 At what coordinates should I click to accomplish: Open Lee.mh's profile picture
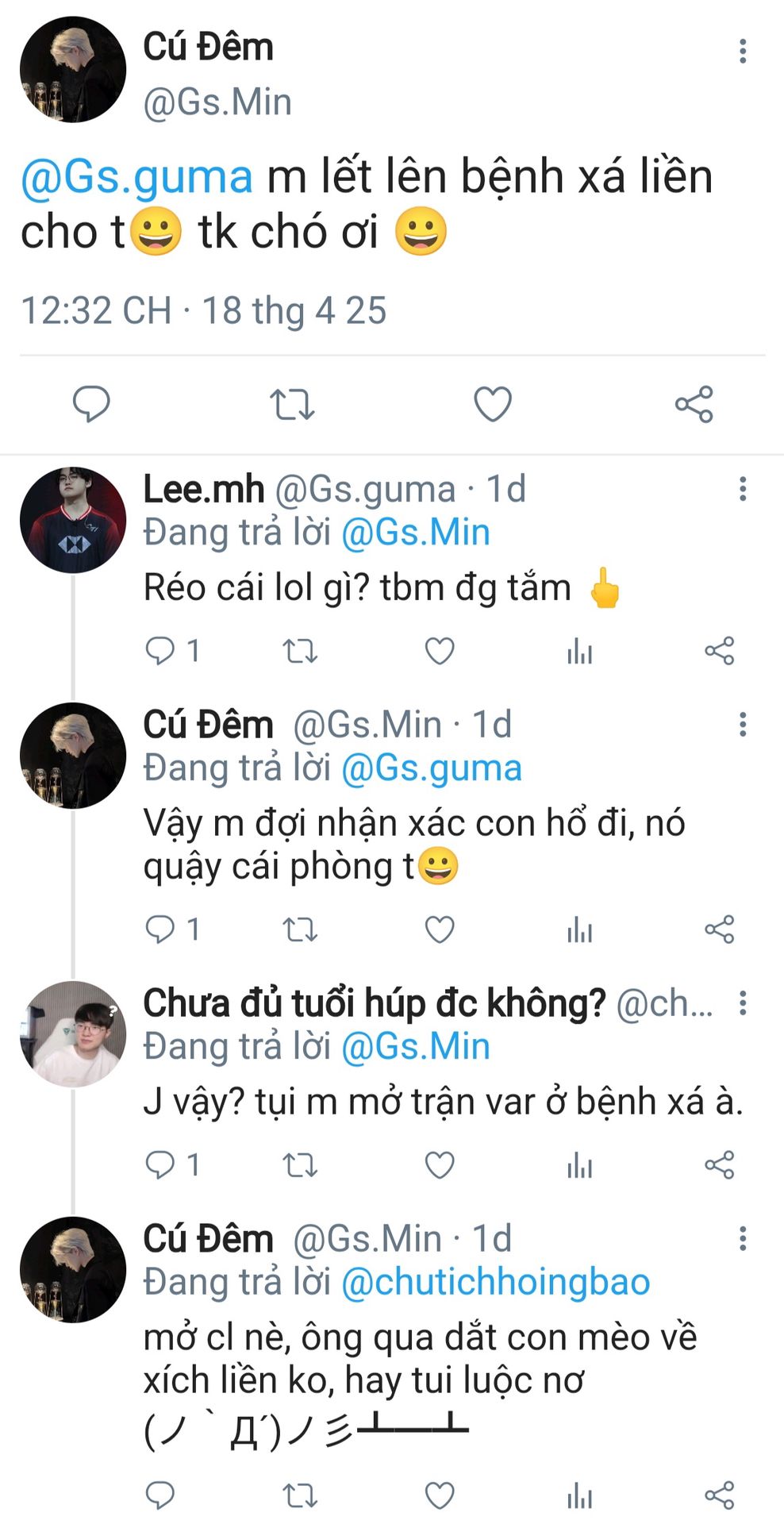pos(73,520)
